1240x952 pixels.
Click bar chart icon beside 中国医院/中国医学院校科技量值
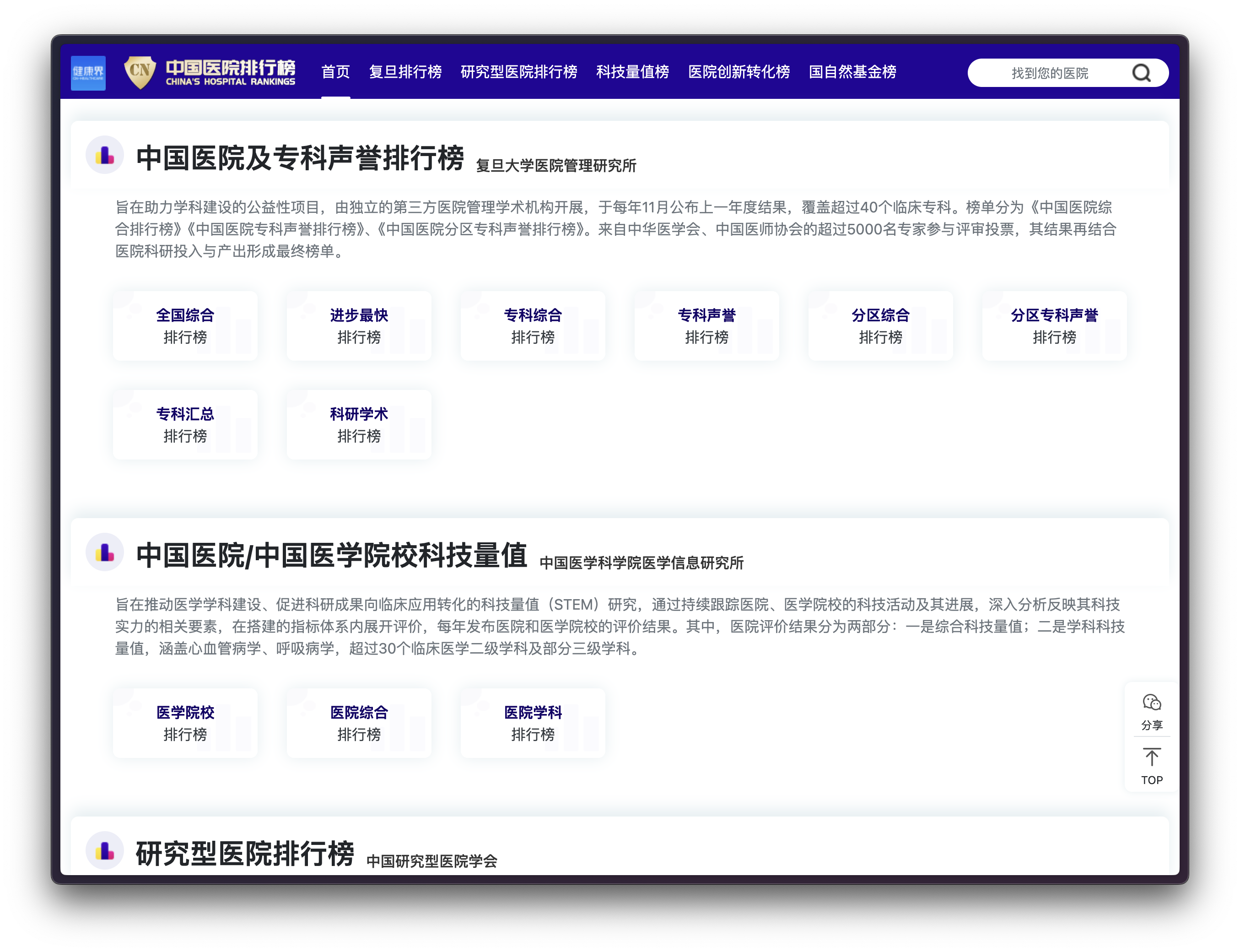pos(105,552)
